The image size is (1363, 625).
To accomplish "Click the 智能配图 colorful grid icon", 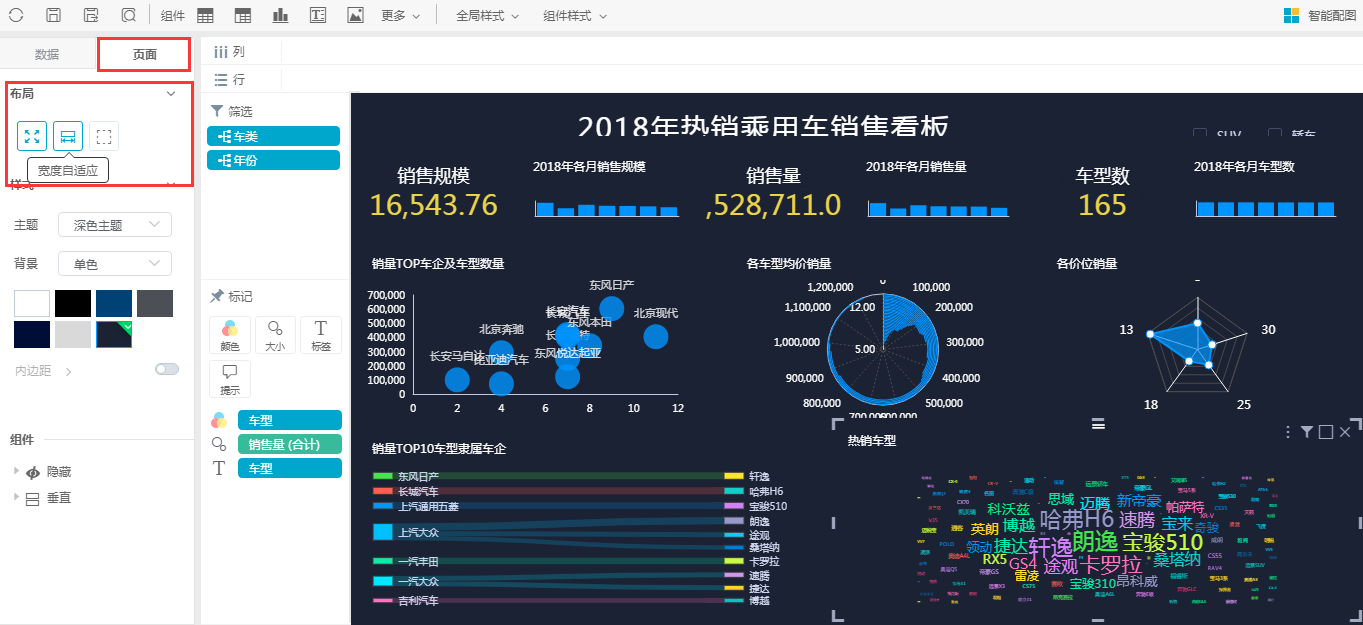I will click(1291, 15).
